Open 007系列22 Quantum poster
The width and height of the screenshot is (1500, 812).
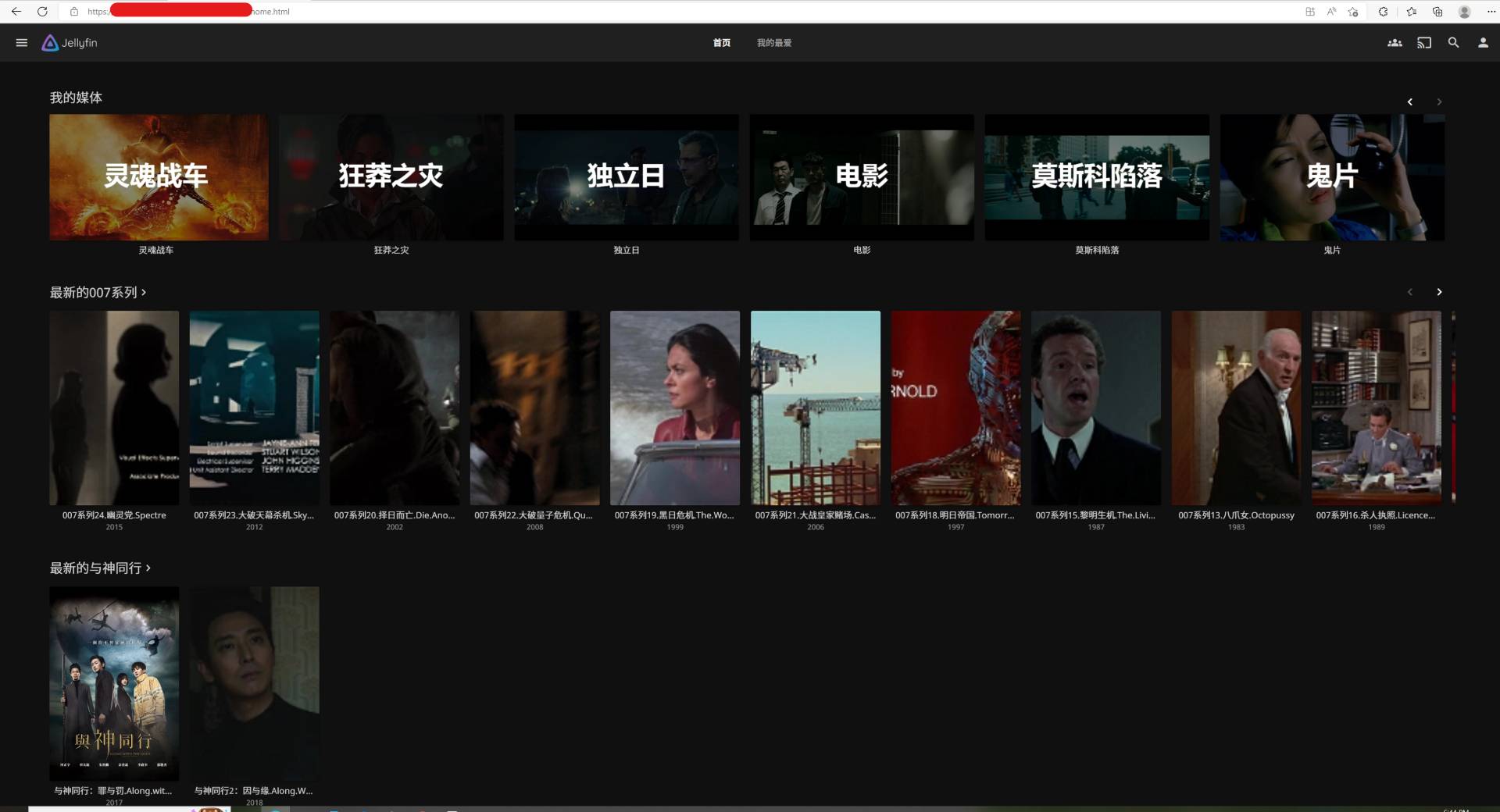click(x=534, y=408)
